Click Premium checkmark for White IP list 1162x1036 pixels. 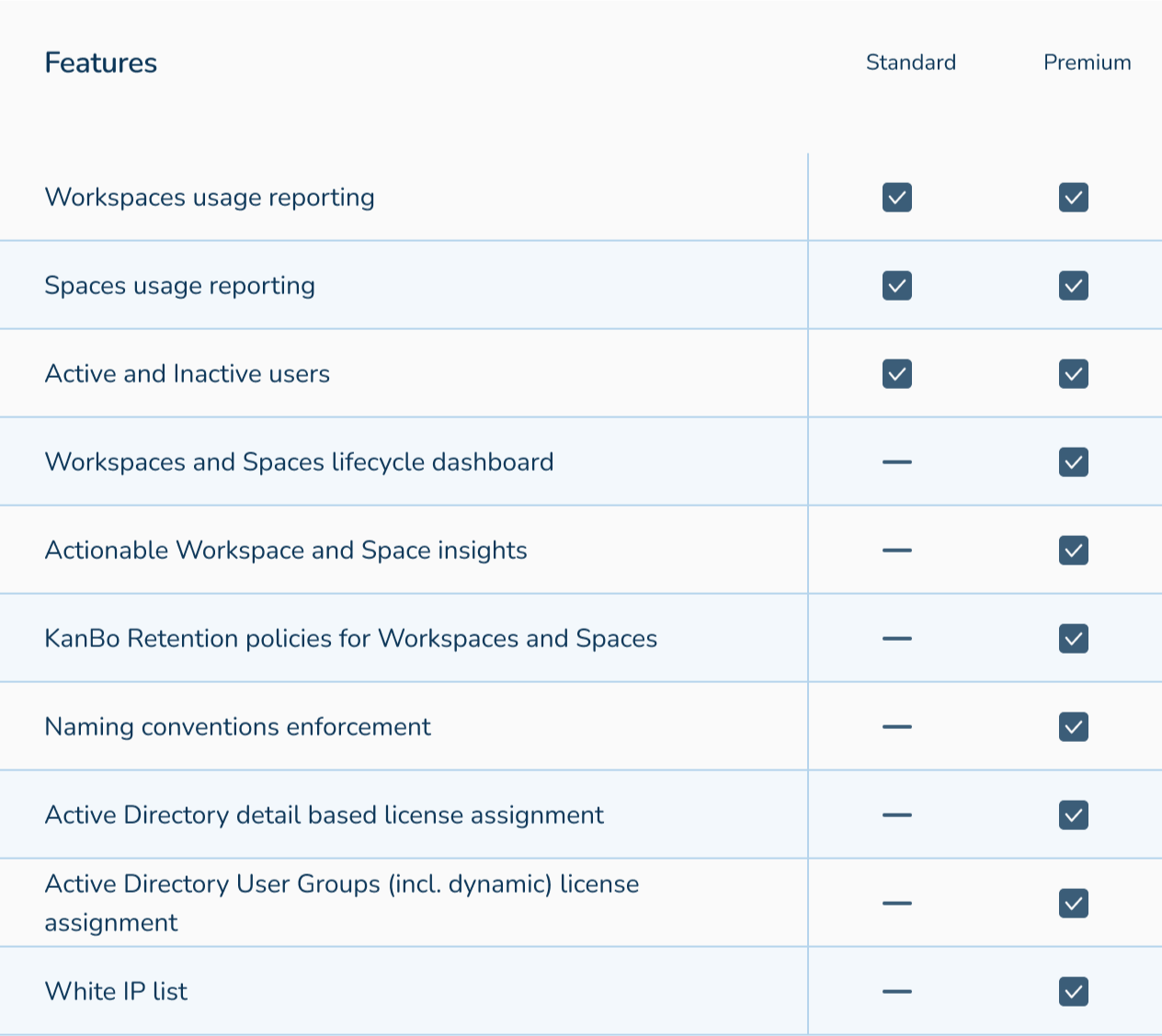(x=1073, y=992)
